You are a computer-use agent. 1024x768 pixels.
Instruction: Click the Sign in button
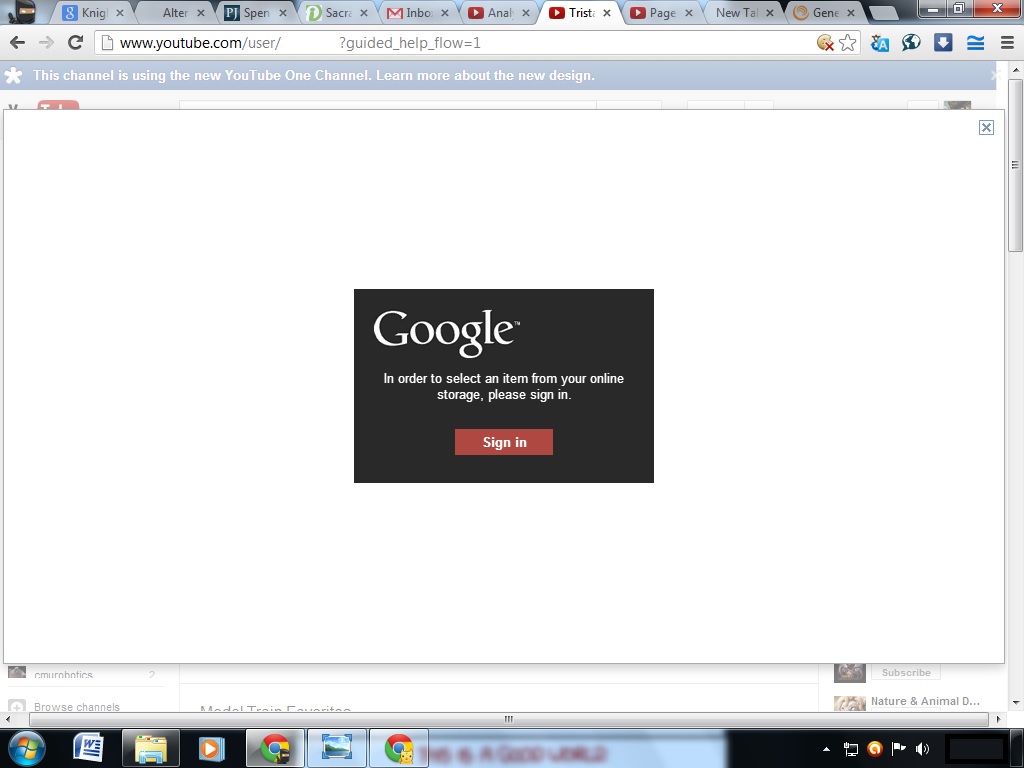click(504, 442)
